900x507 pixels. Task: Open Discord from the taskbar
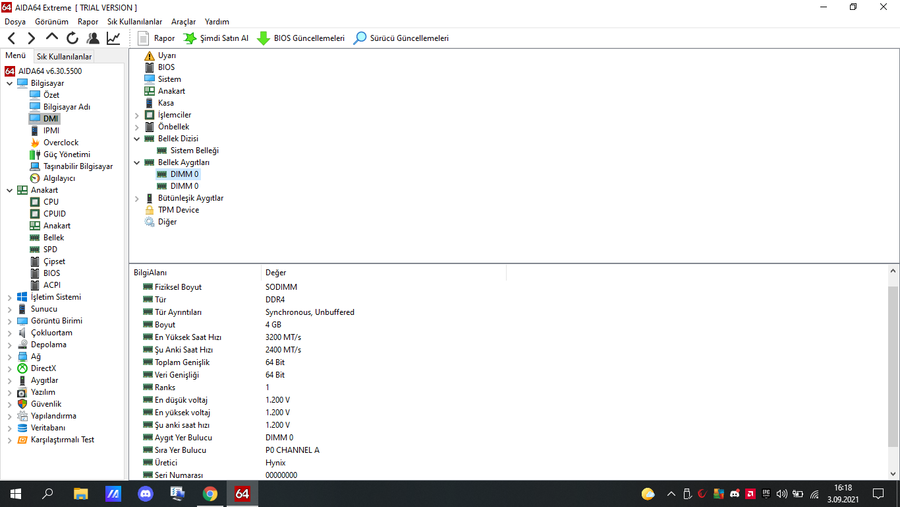pos(145,494)
